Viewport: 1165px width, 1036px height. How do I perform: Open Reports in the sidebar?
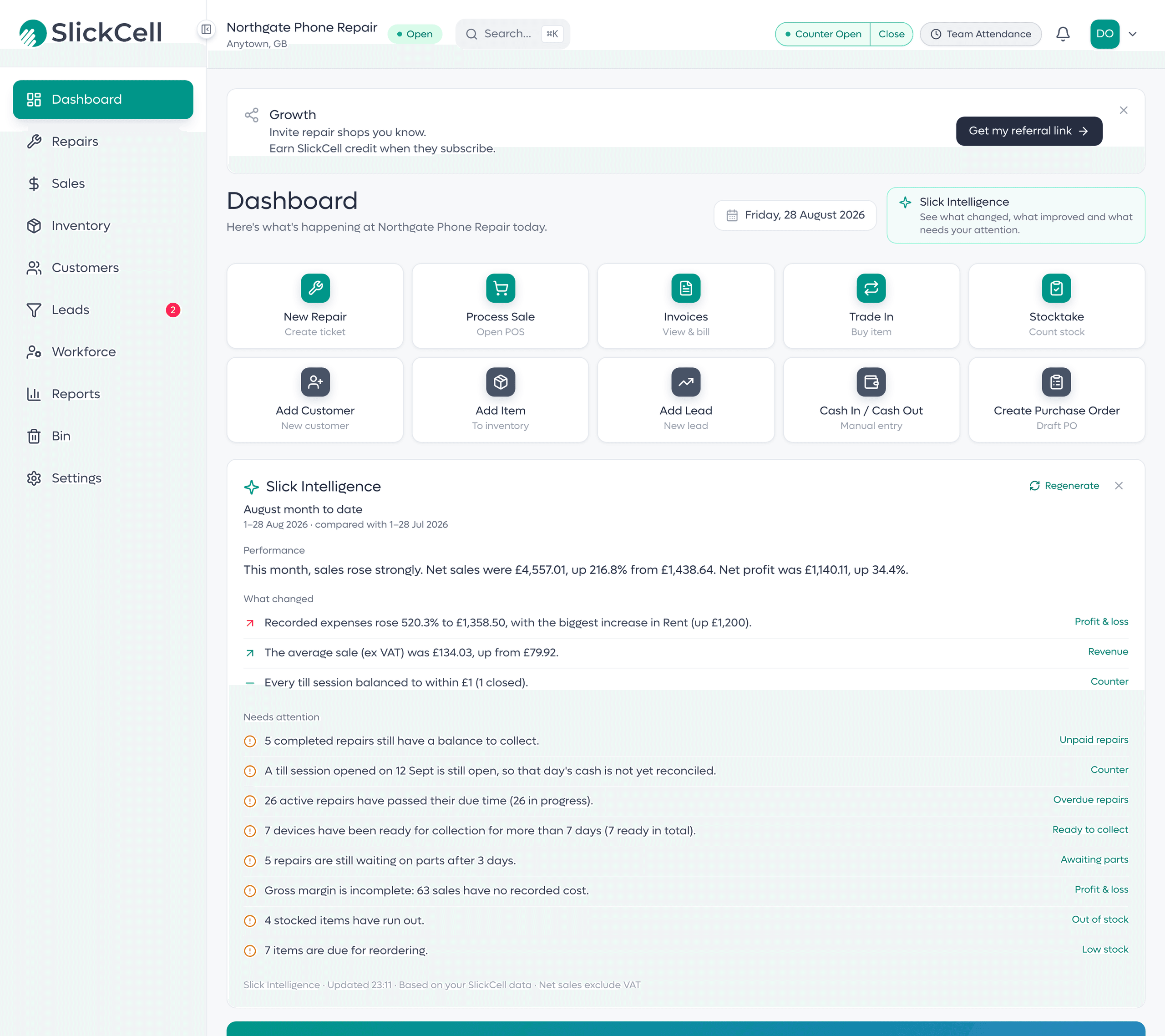click(x=103, y=394)
